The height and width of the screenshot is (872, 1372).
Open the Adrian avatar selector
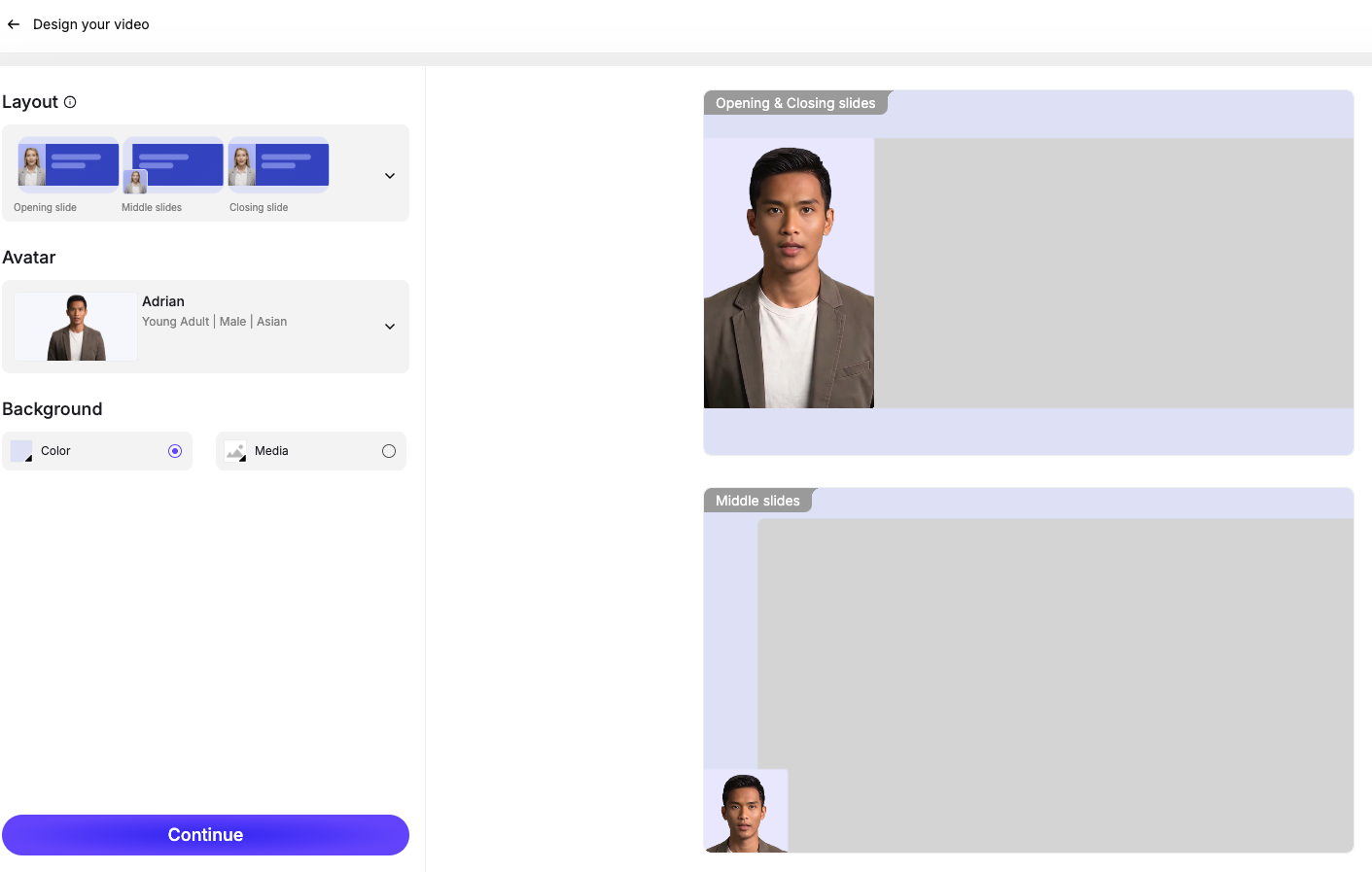(x=214, y=311)
